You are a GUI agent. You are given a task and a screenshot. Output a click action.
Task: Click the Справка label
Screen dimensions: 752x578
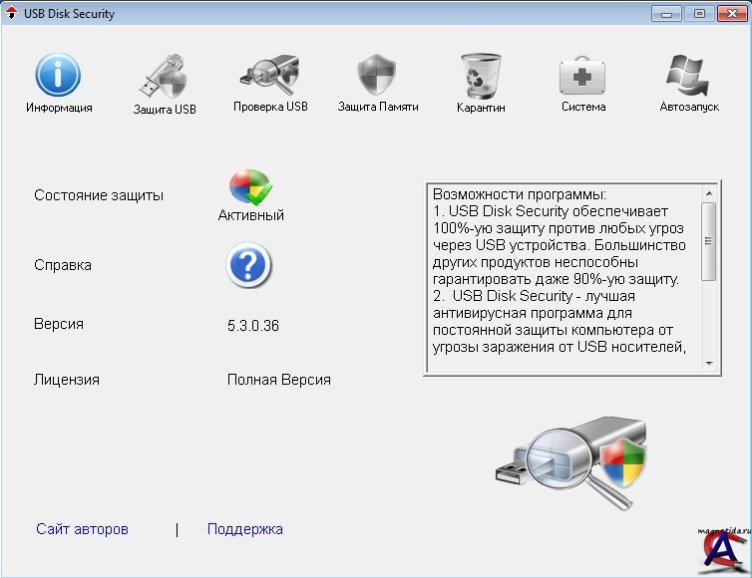point(62,265)
